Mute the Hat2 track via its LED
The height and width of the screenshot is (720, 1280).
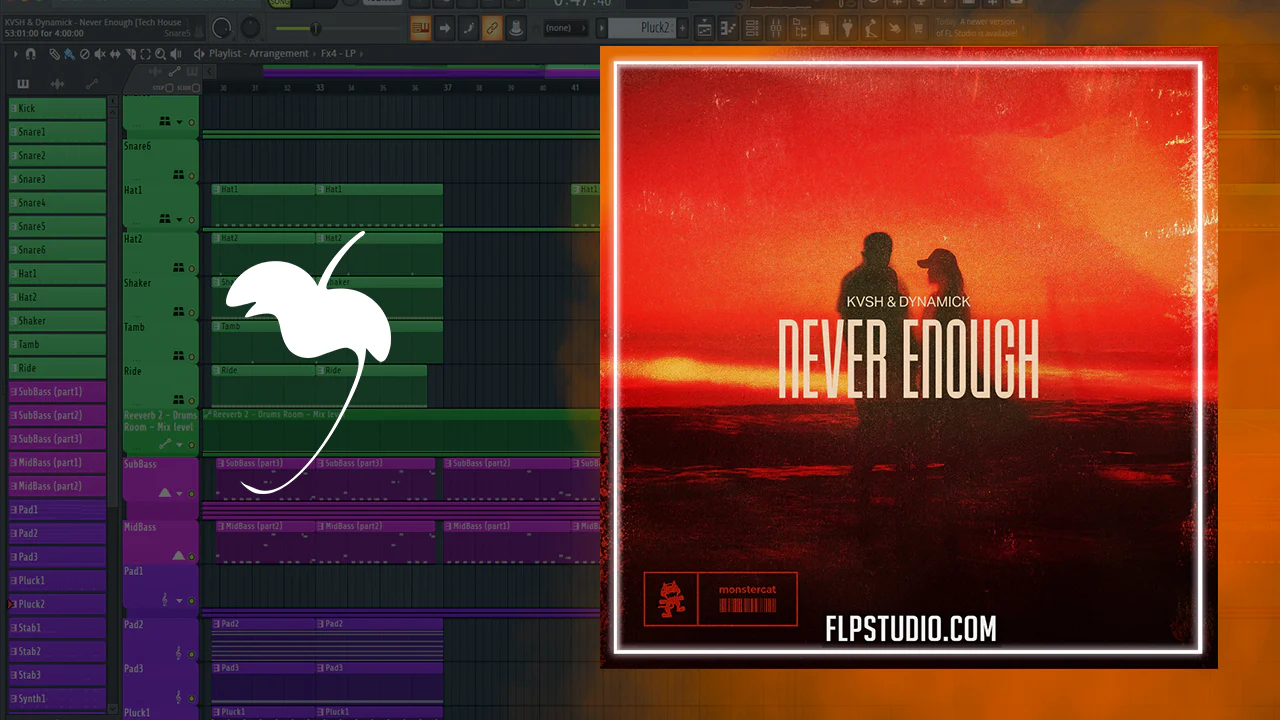tap(191, 268)
